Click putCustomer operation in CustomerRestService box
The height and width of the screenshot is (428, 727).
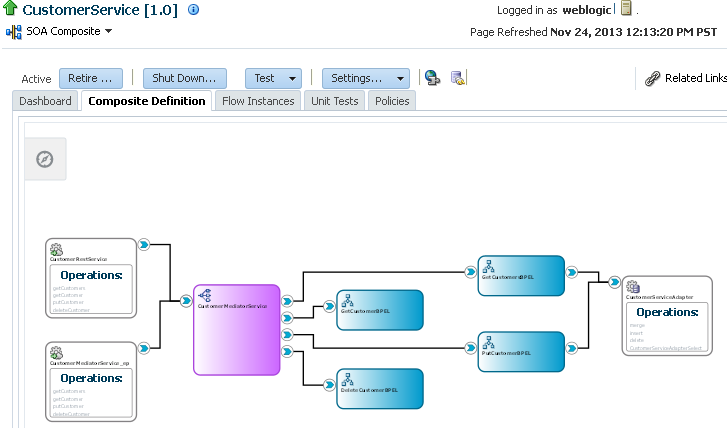pyautogui.click(x=68, y=302)
